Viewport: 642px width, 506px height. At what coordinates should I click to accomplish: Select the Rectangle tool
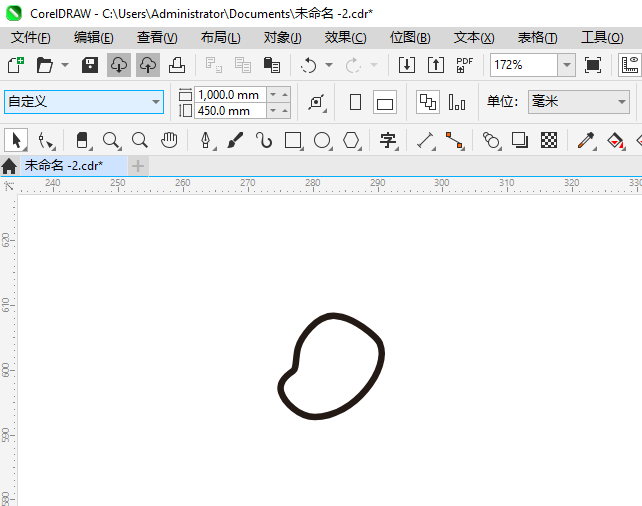[x=293, y=140]
